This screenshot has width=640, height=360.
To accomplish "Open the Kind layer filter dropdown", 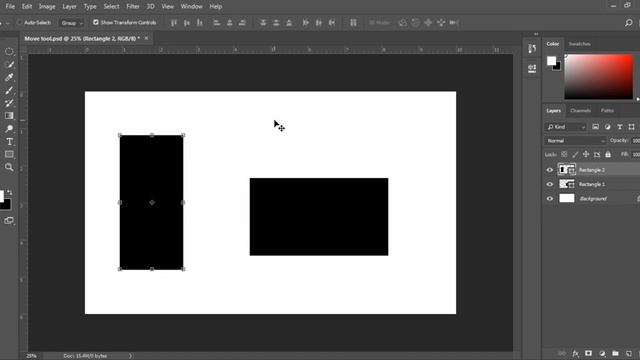I will (566, 127).
